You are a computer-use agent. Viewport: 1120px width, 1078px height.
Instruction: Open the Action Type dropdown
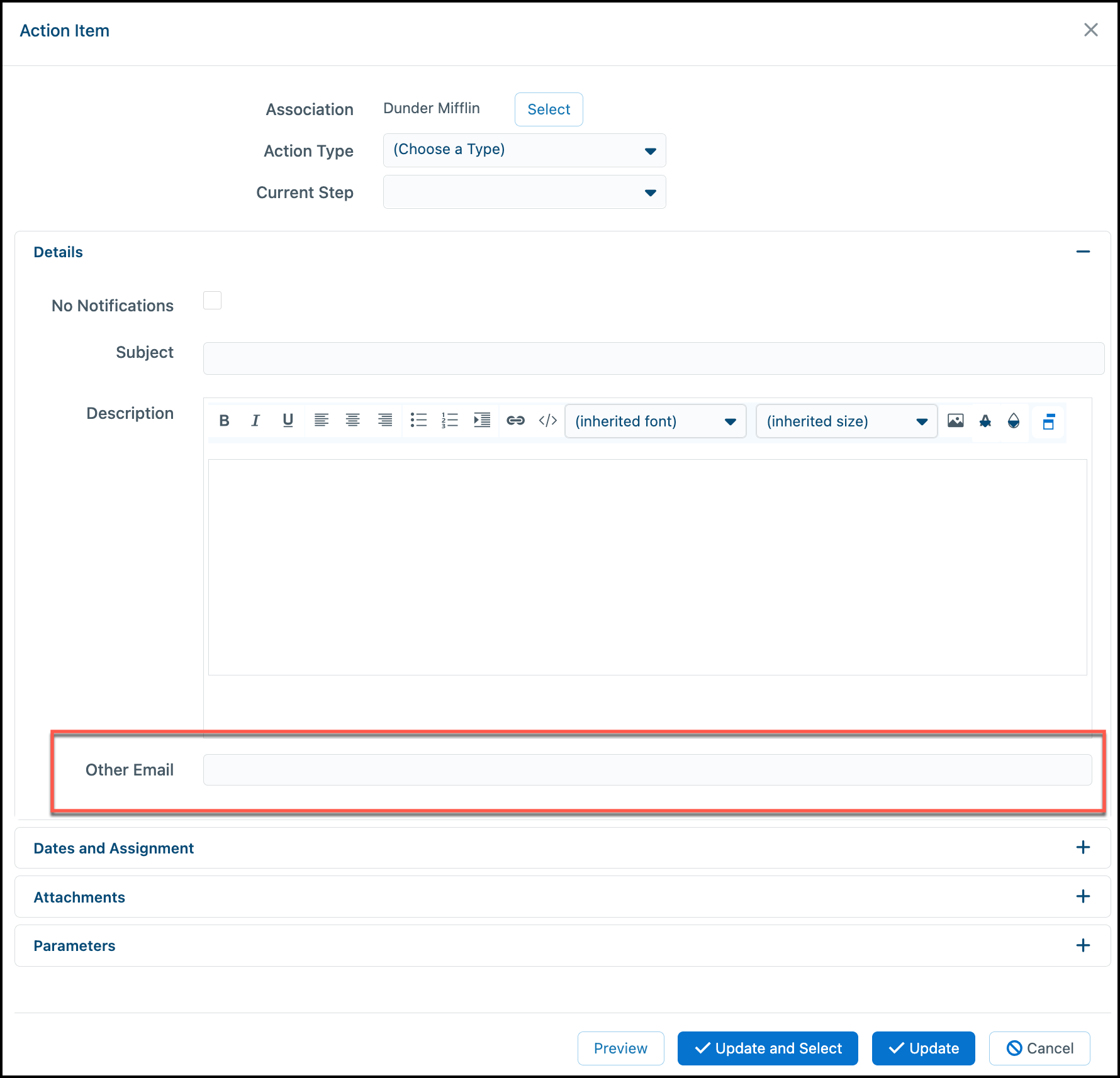pyautogui.click(x=524, y=150)
